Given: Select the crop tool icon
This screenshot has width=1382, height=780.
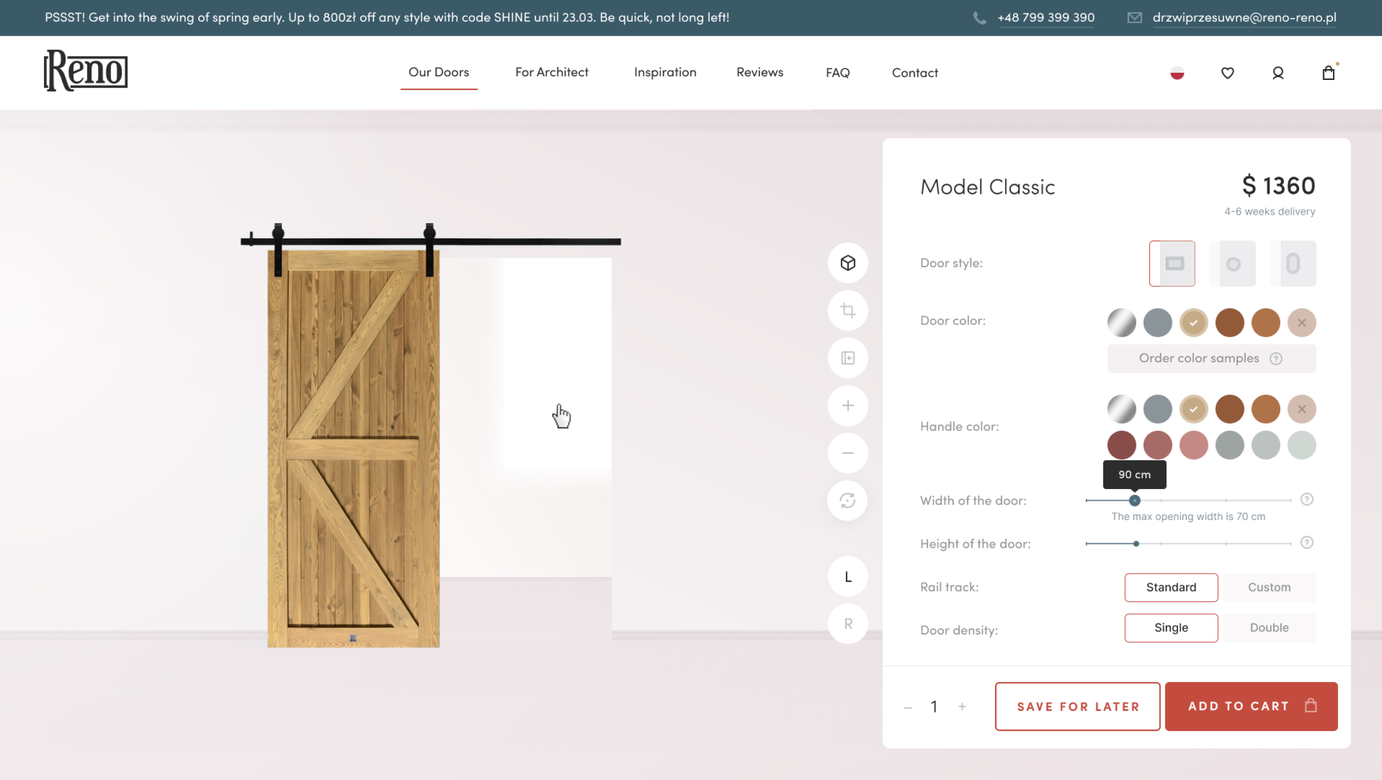Looking at the screenshot, I should 848,310.
